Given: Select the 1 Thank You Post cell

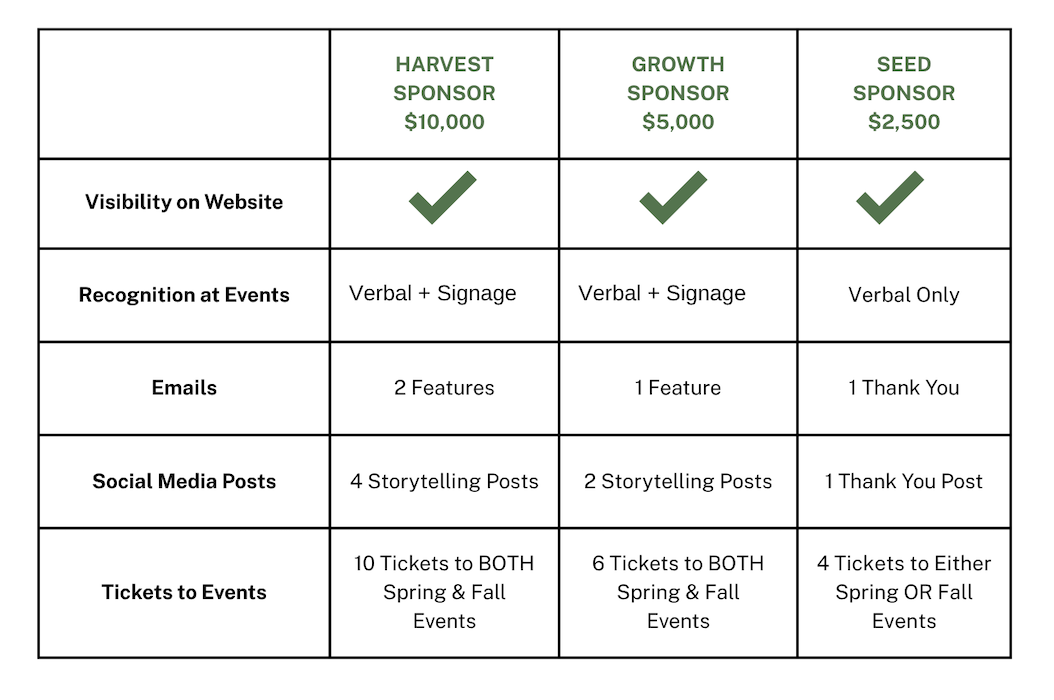Looking at the screenshot, I should 904,481.
